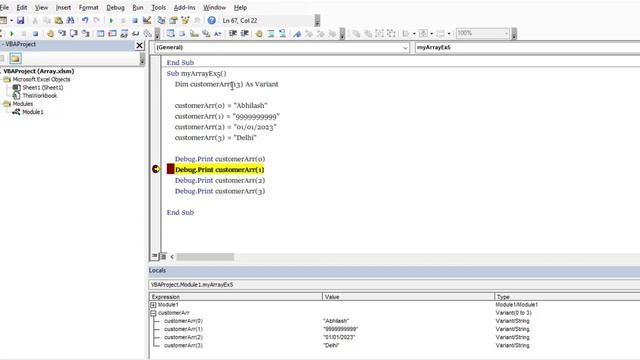Click the highlighted Debug.Print customerArr(1) line
640x360 pixels.
(220, 169)
